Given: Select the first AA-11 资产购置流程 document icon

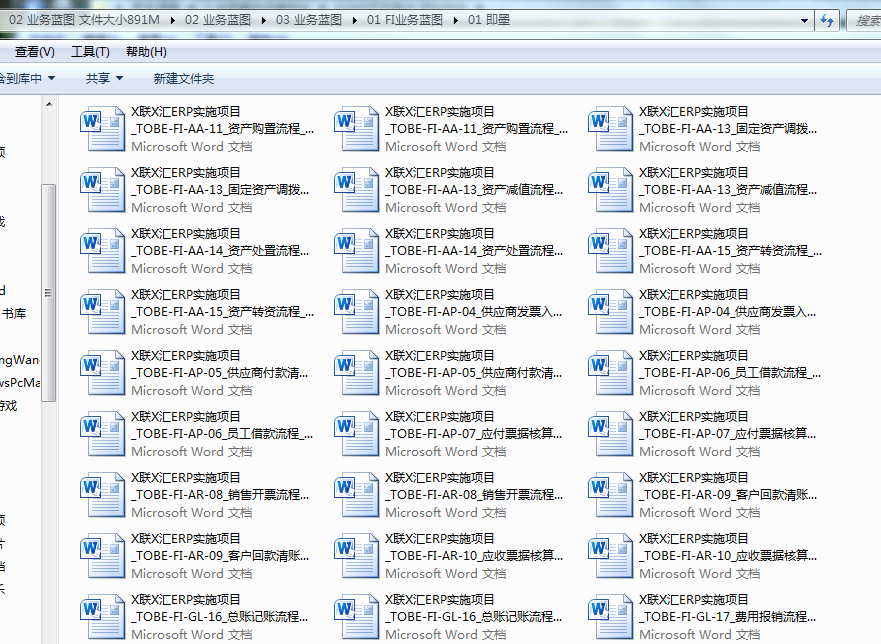Looking at the screenshot, I should click(x=104, y=128).
